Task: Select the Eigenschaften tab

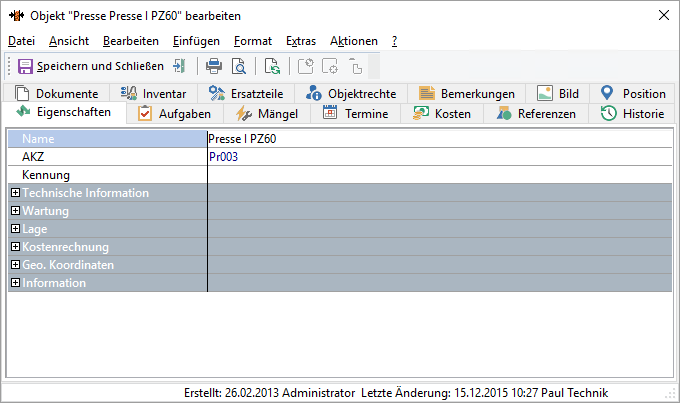Action: point(64,112)
